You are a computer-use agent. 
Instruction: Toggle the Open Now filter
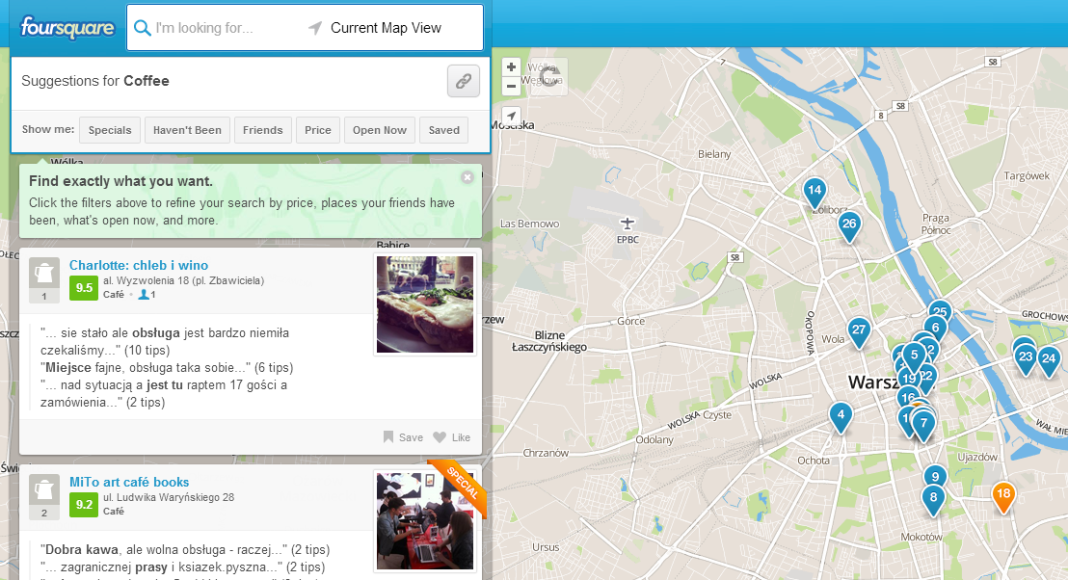coord(379,130)
